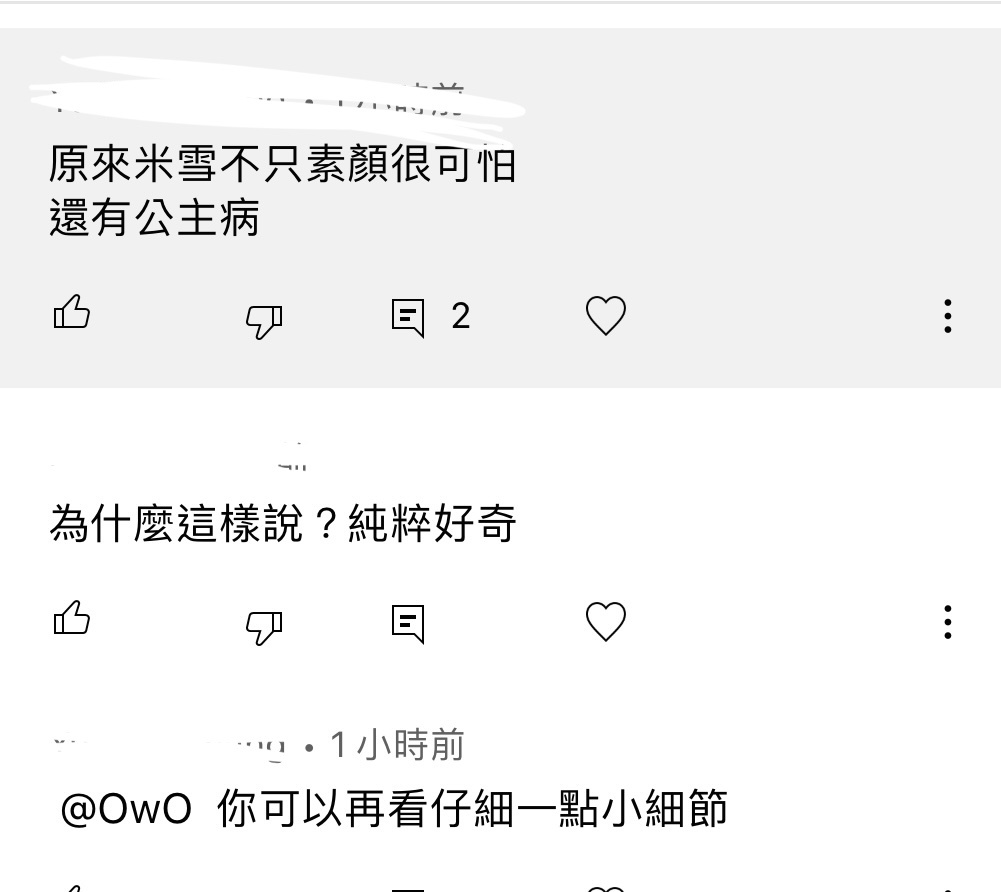1001x892 pixels.
Task: Open the blurred username of third comment
Action: click(169, 746)
